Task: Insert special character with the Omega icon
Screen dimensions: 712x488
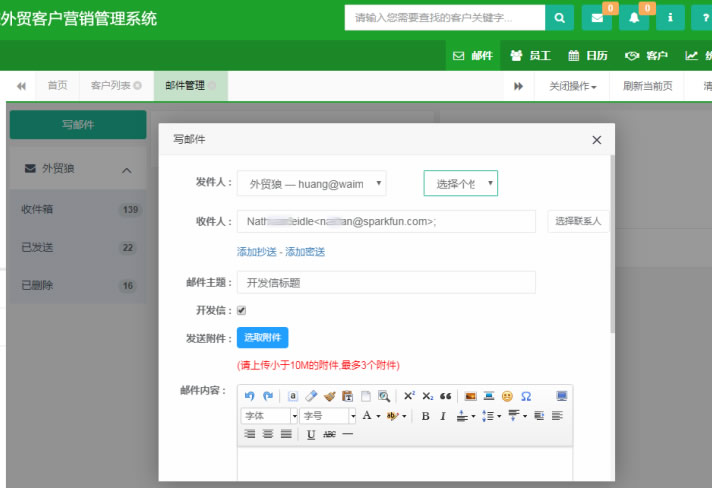Action: click(x=526, y=396)
